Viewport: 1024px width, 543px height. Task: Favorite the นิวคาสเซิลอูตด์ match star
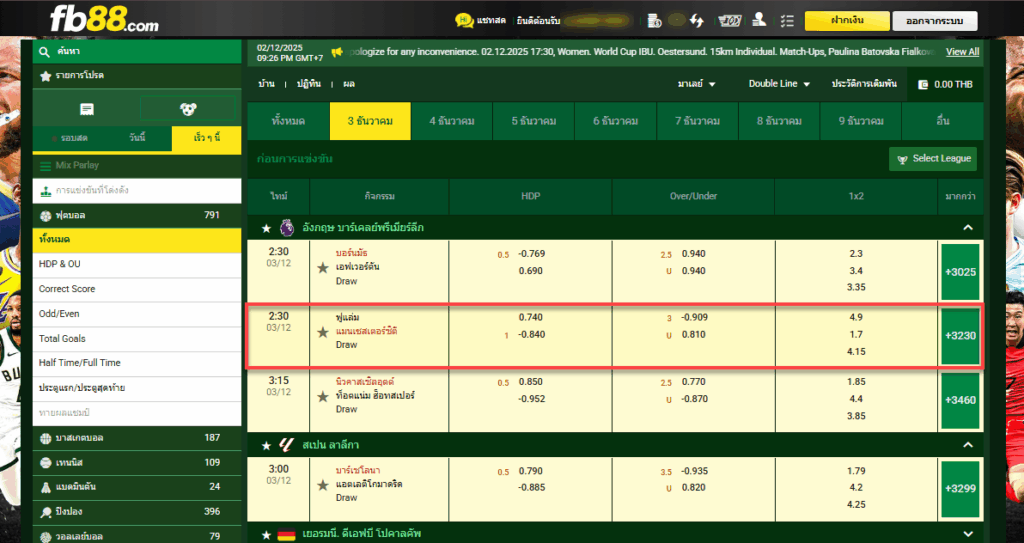[x=323, y=397]
